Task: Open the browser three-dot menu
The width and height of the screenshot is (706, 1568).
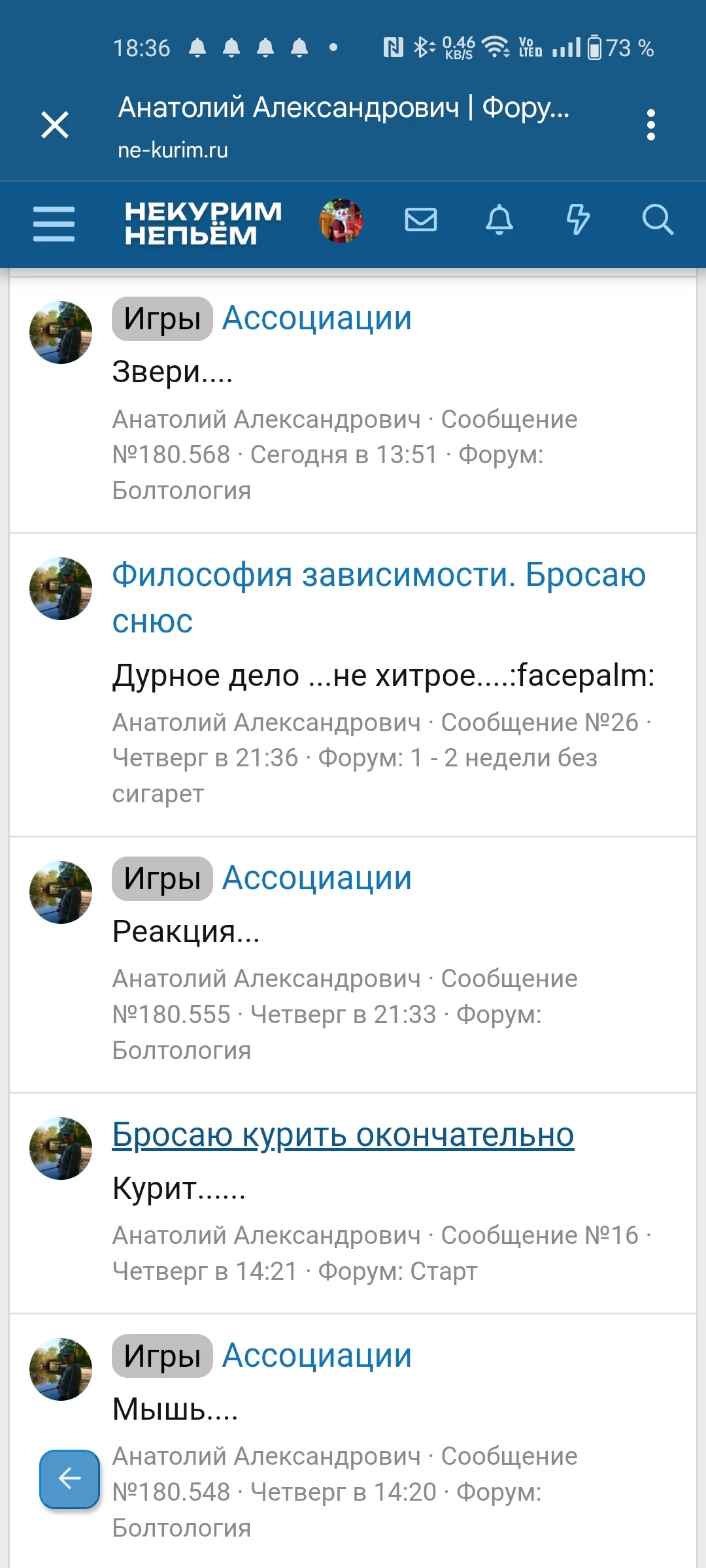Action: point(650,125)
